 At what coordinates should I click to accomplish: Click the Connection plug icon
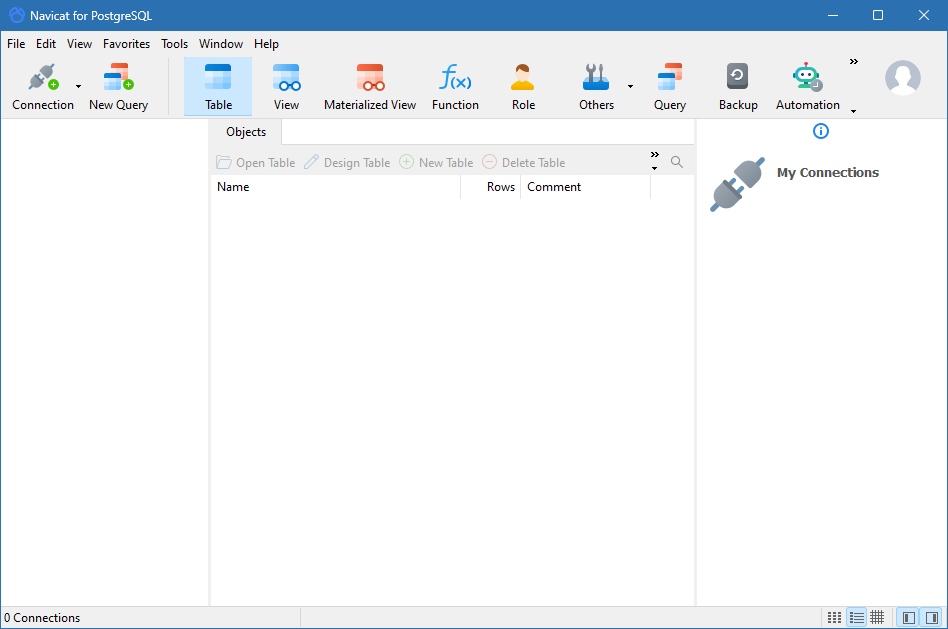(x=43, y=77)
